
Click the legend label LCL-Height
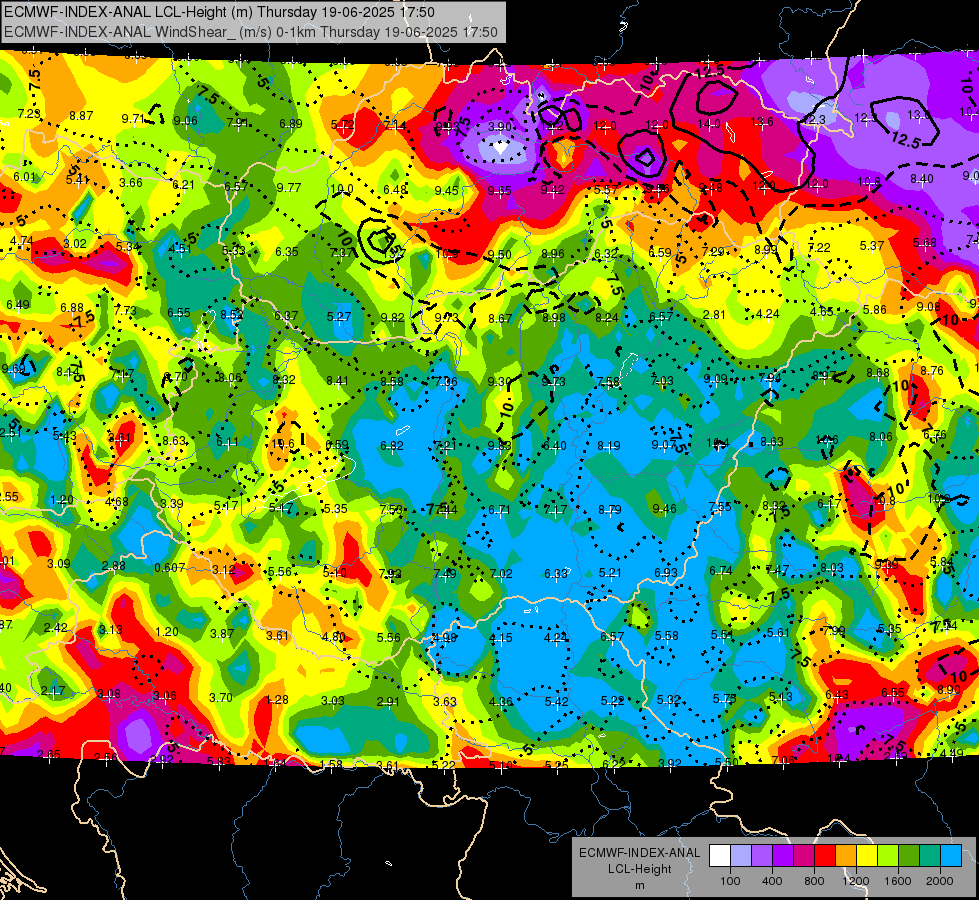click(x=639, y=869)
